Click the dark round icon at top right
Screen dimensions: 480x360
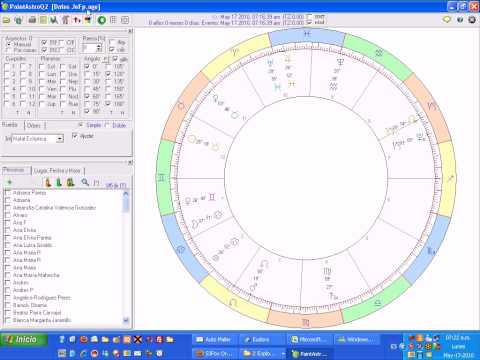click(472, 20)
